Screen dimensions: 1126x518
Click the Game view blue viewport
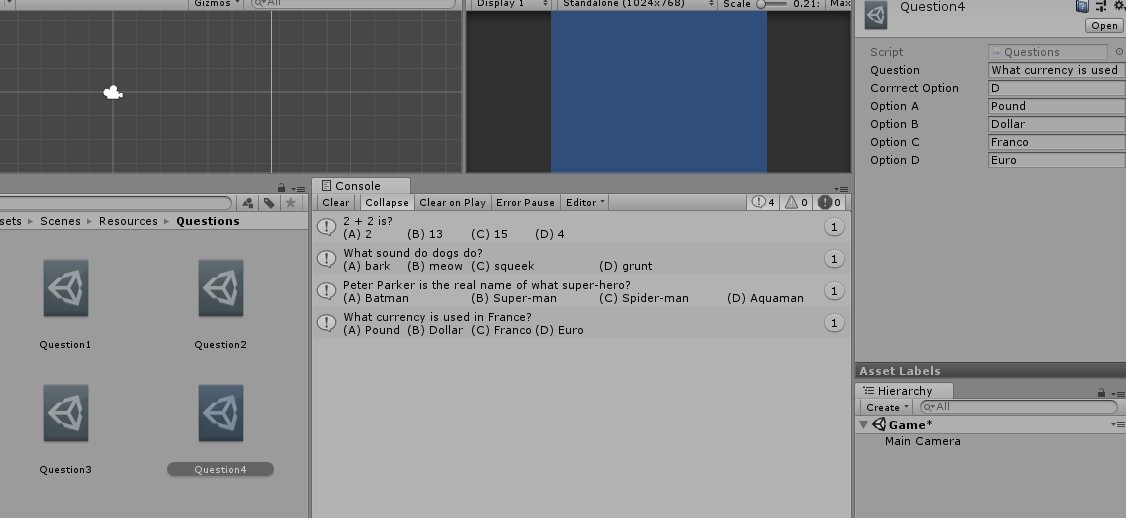pos(659,91)
